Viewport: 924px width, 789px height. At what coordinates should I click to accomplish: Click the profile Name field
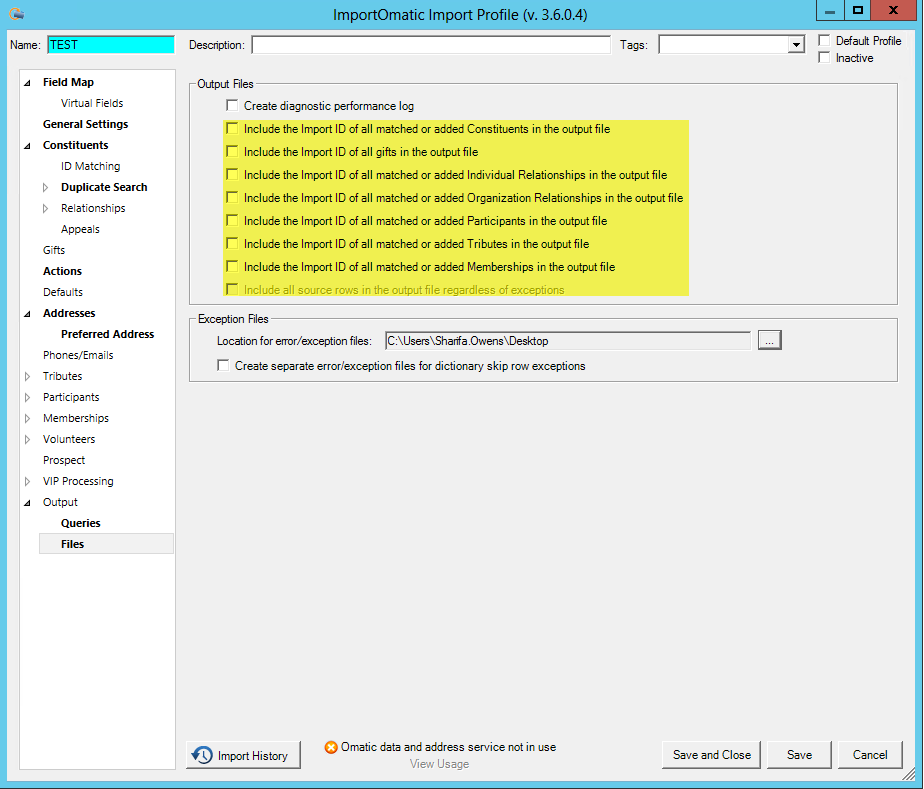pos(111,45)
